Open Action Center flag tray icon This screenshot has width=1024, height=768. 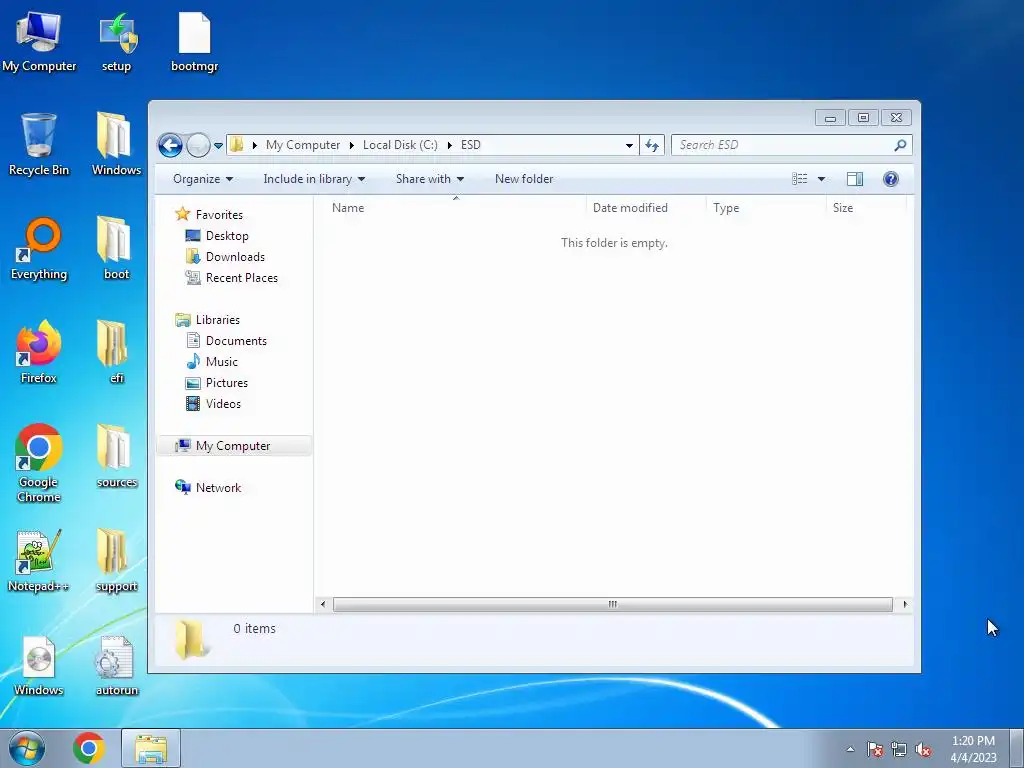click(874, 750)
